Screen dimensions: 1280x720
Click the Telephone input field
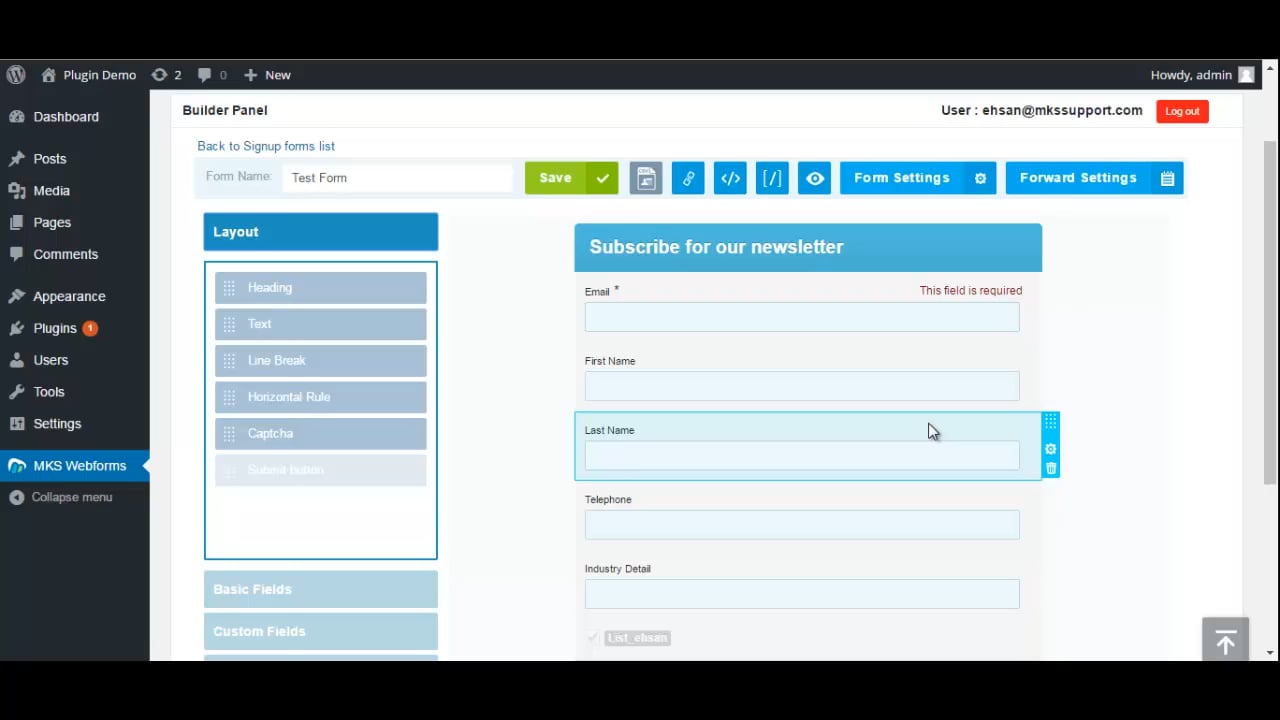pyautogui.click(x=802, y=525)
